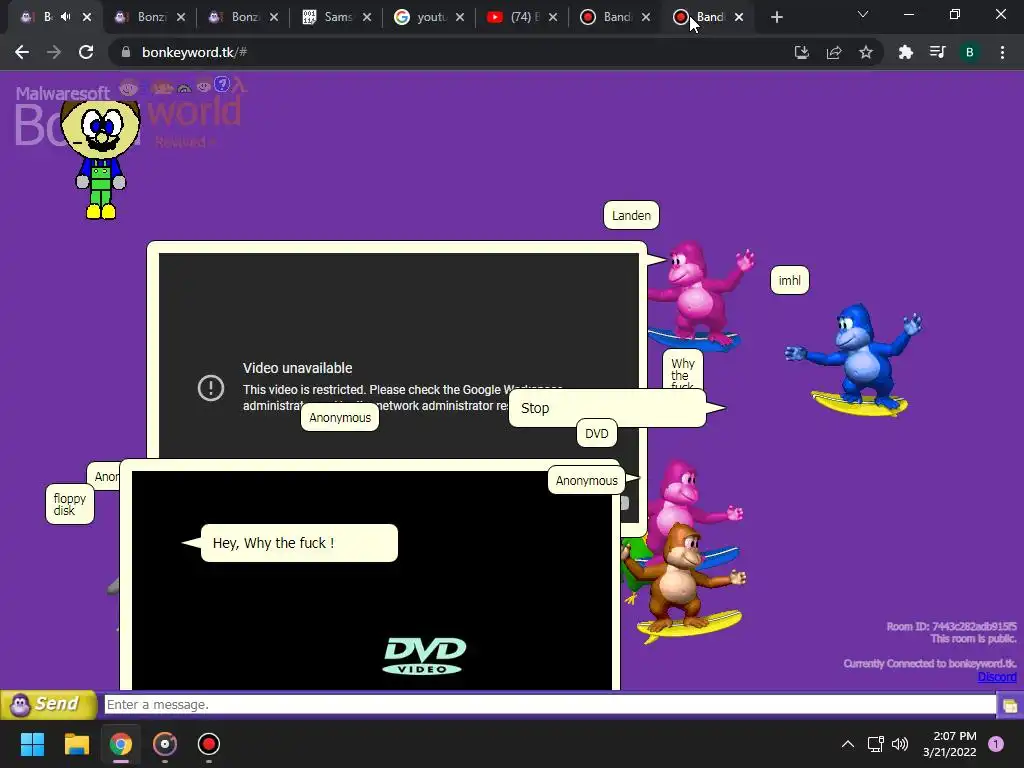This screenshot has height=768, width=1024.
Task: Click the Room ID text
Action: pyautogui.click(x=951, y=626)
